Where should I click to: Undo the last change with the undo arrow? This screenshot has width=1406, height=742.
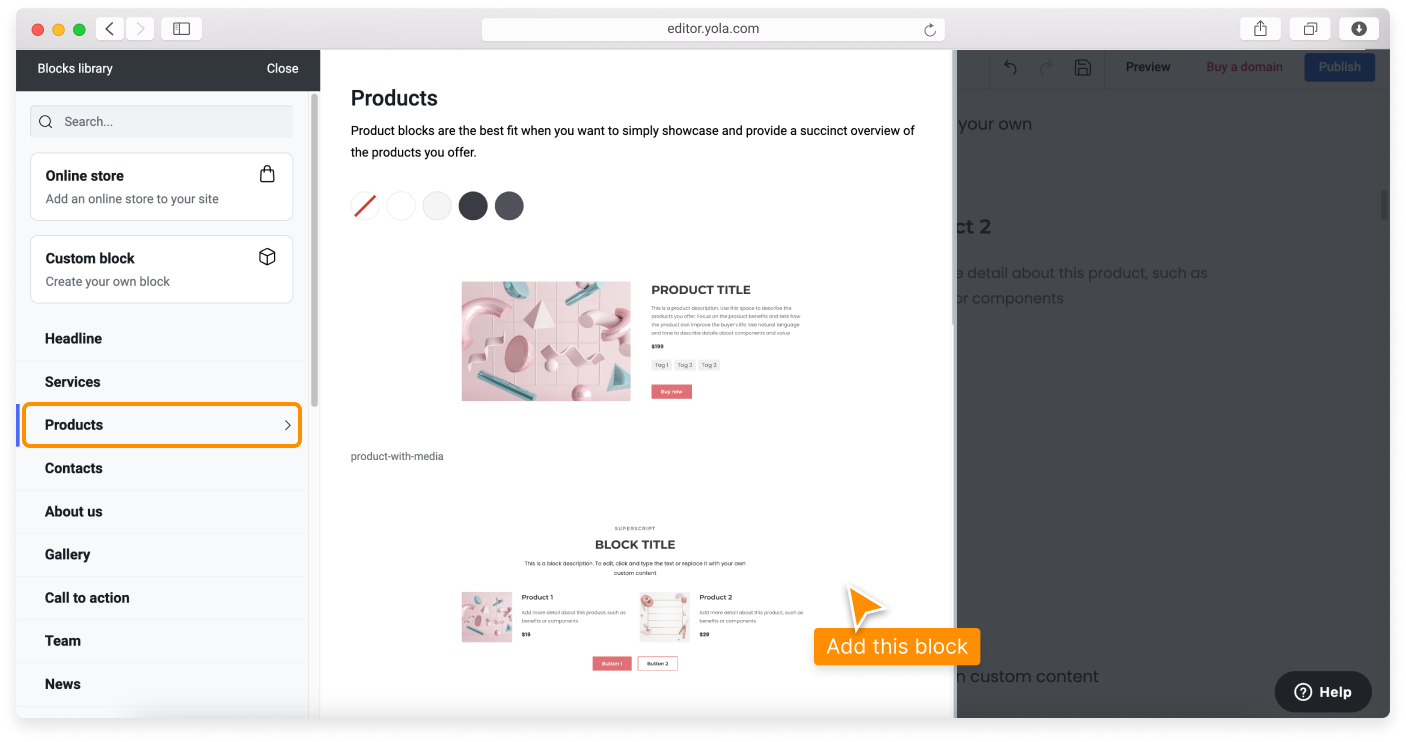[1009, 67]
